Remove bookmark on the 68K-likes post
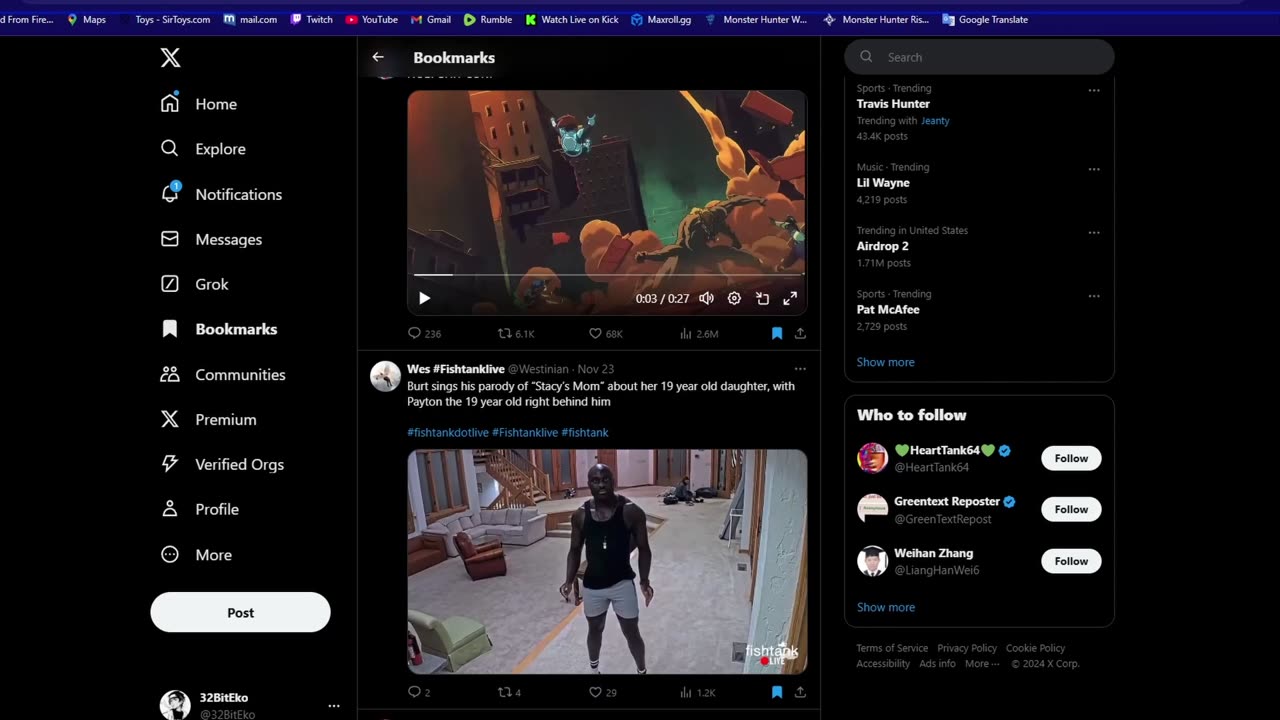 pyautogui.click(x=777, y=333)
